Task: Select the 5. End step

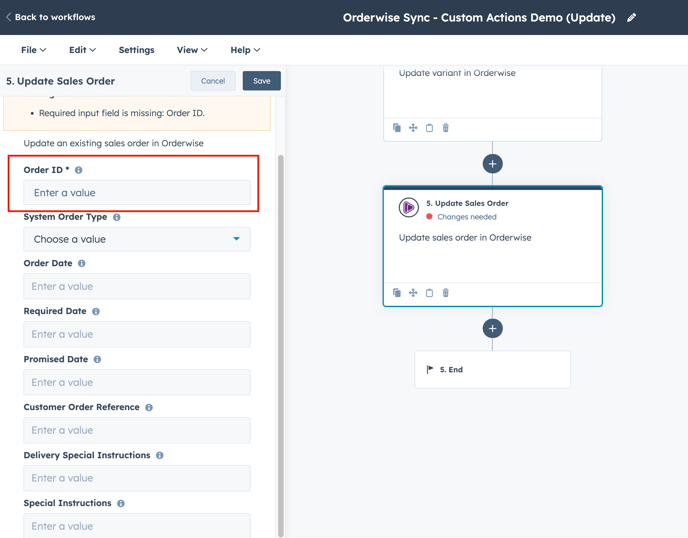Action: 492,369
